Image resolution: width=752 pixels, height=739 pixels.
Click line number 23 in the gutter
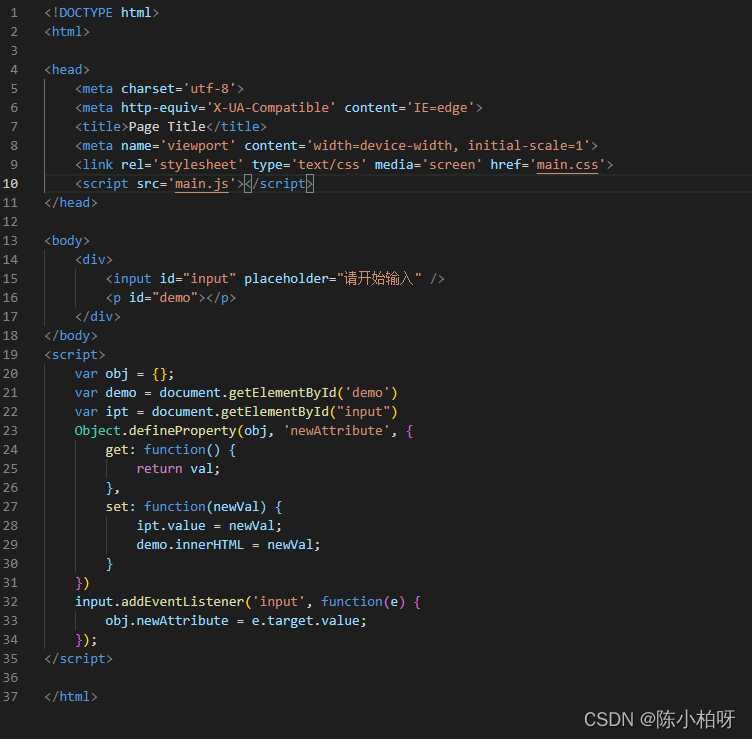pos(11,431)
